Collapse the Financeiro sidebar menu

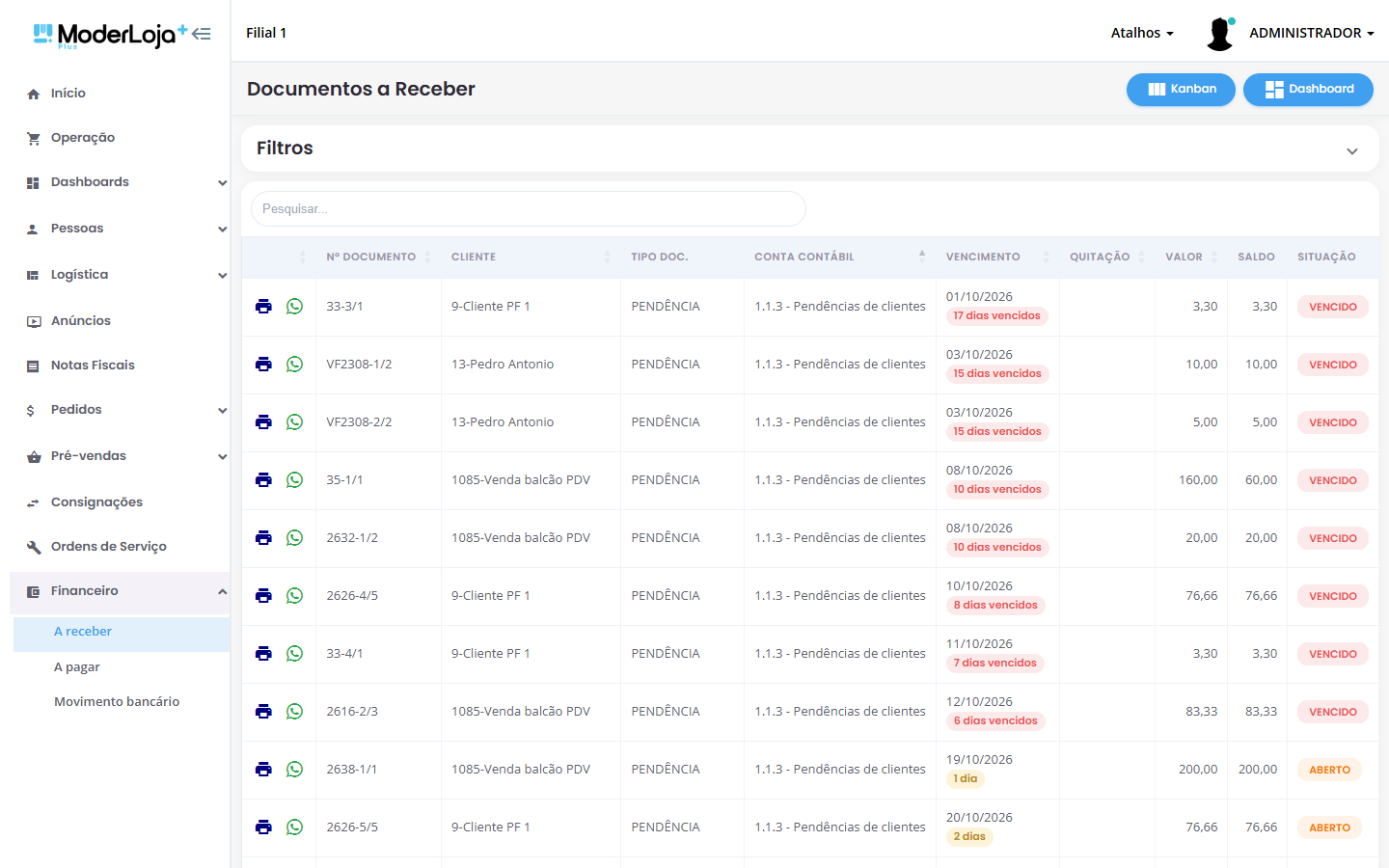coord(120,591)
